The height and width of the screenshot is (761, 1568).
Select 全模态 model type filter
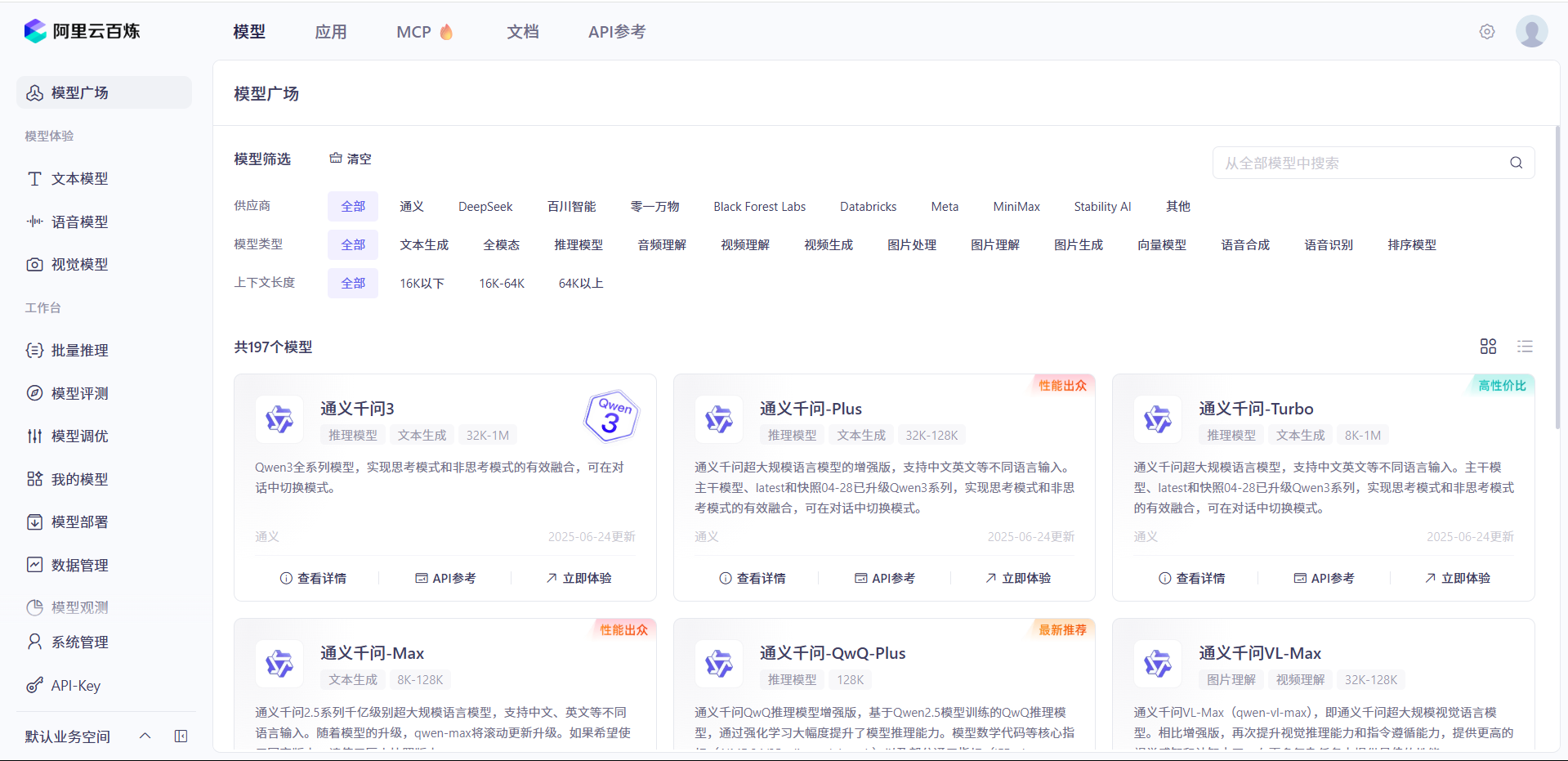pos(502,244)
